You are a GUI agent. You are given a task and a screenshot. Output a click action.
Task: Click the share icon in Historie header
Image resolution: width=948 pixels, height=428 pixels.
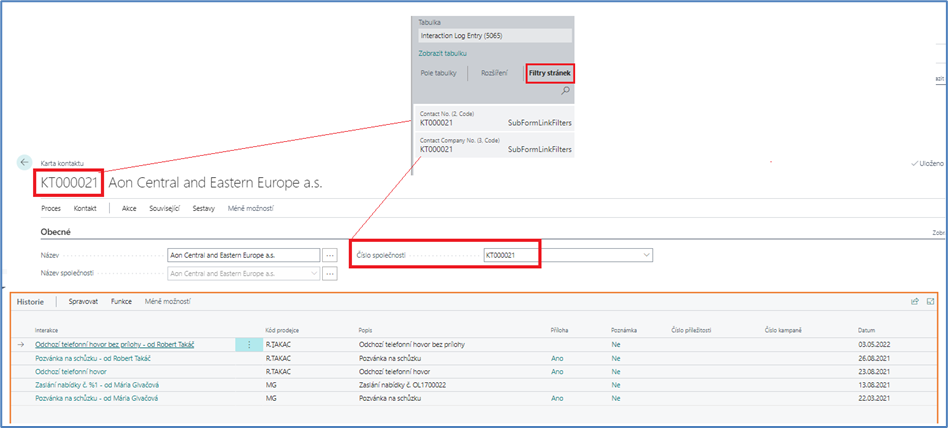(914, 301)
